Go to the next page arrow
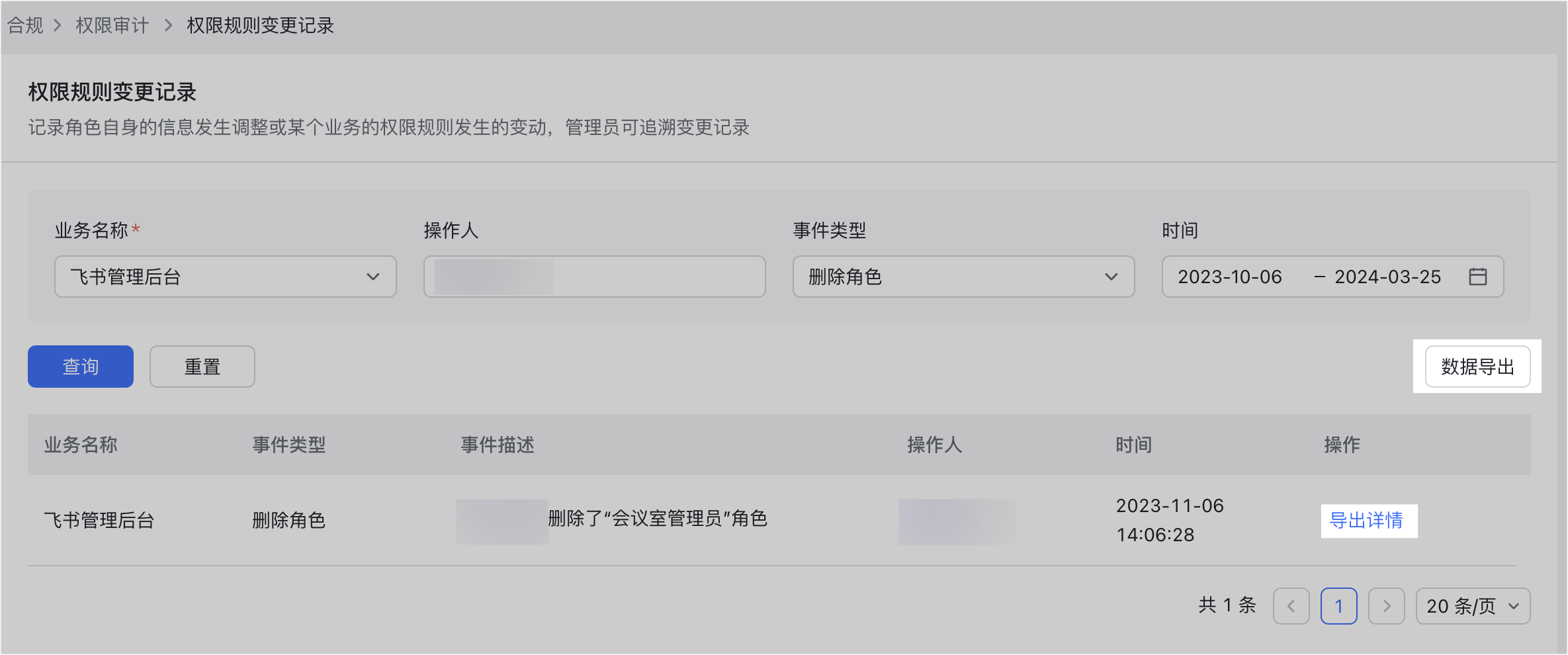This screenshot has height=655, width=1568. pyautogui.click(x=1386, y=606)
